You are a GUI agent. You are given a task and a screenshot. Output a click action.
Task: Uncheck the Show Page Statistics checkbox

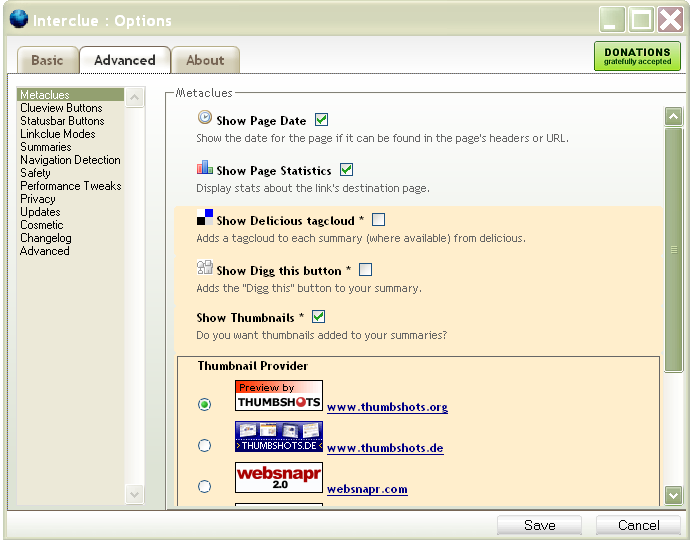(x=346, y=169)
